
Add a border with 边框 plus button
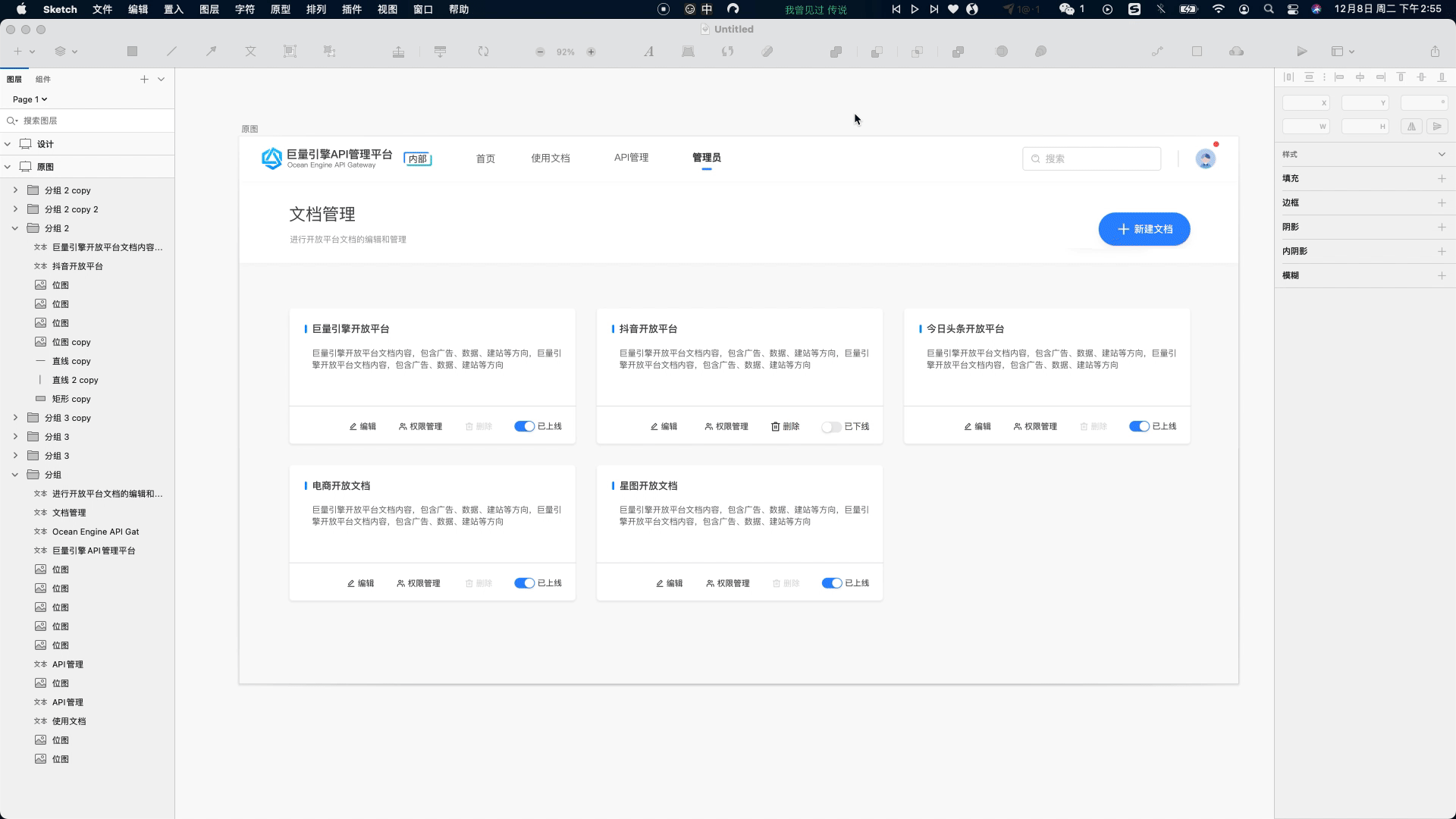1442,202
